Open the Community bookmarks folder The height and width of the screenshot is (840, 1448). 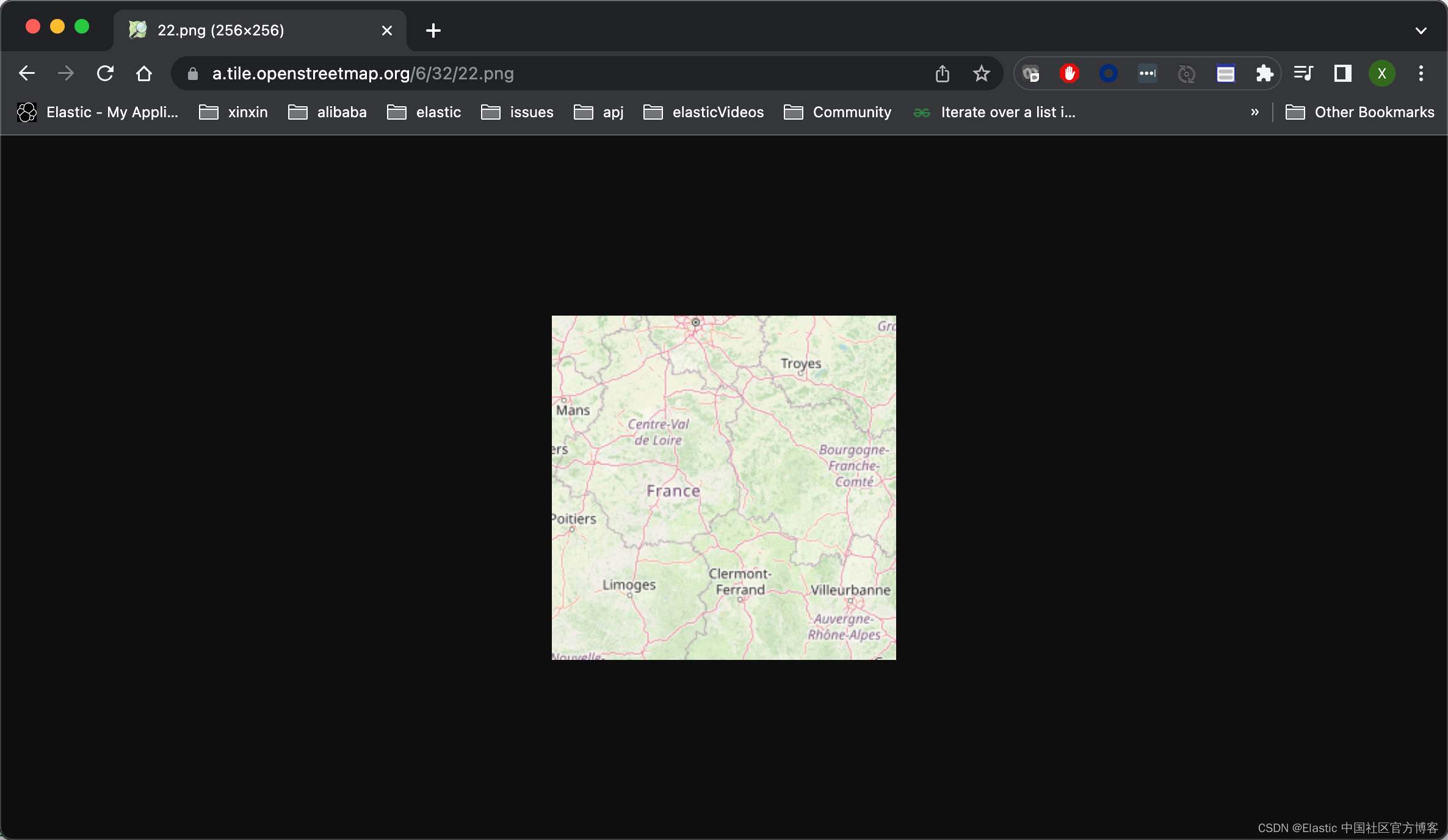click(838, 112)
